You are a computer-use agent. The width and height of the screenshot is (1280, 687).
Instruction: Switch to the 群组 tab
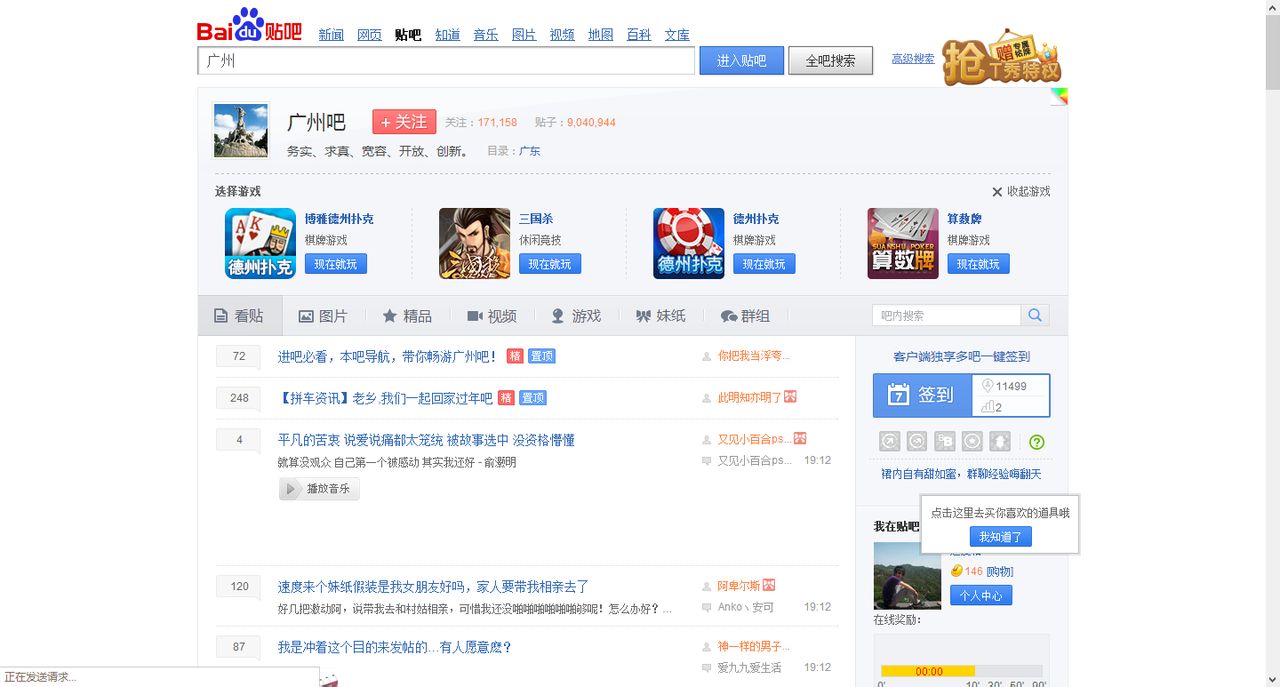pyautogui.click(x=745, y=316)
